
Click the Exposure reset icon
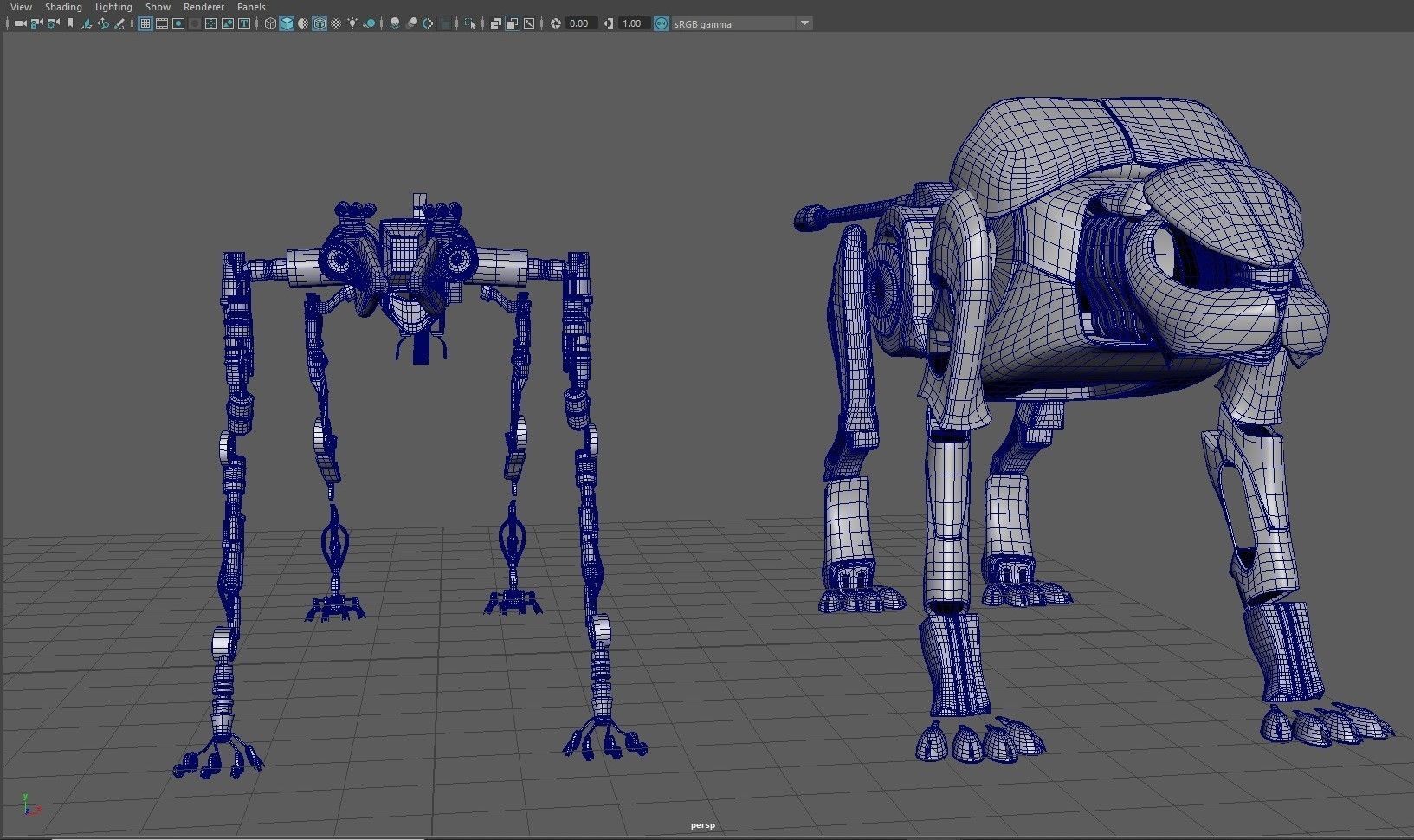point(556,23)
